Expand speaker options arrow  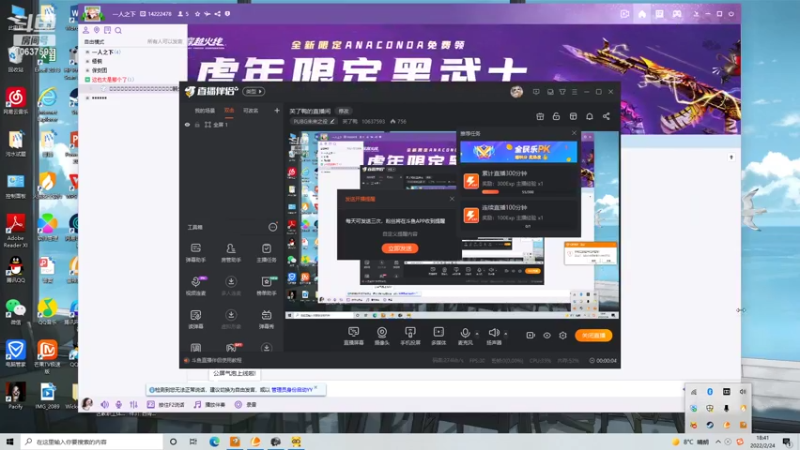coord(506,334)
